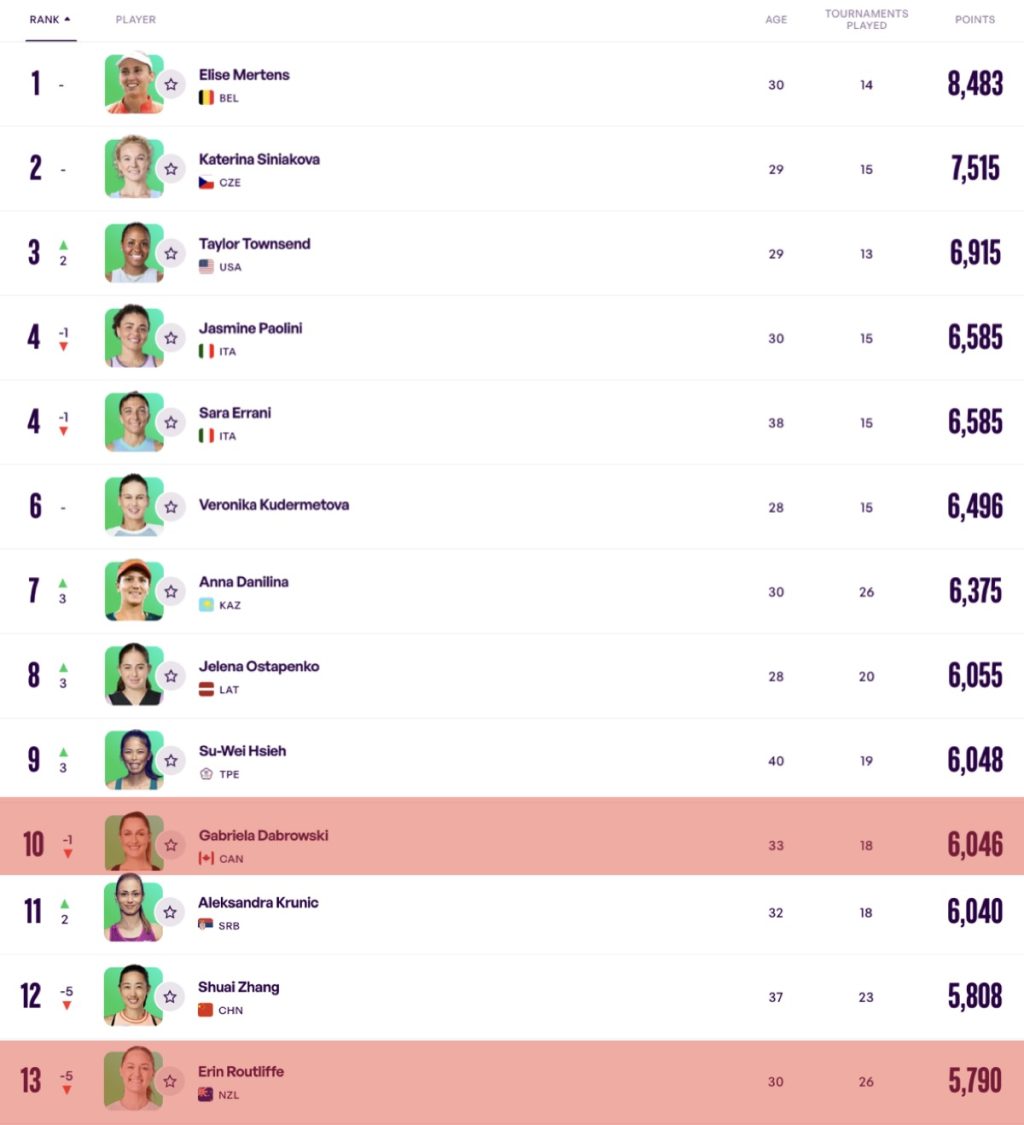Open Erin Routliffe's player profile link
The width and height of the screenshot is (1024, 1125).
click(240, 1071)
